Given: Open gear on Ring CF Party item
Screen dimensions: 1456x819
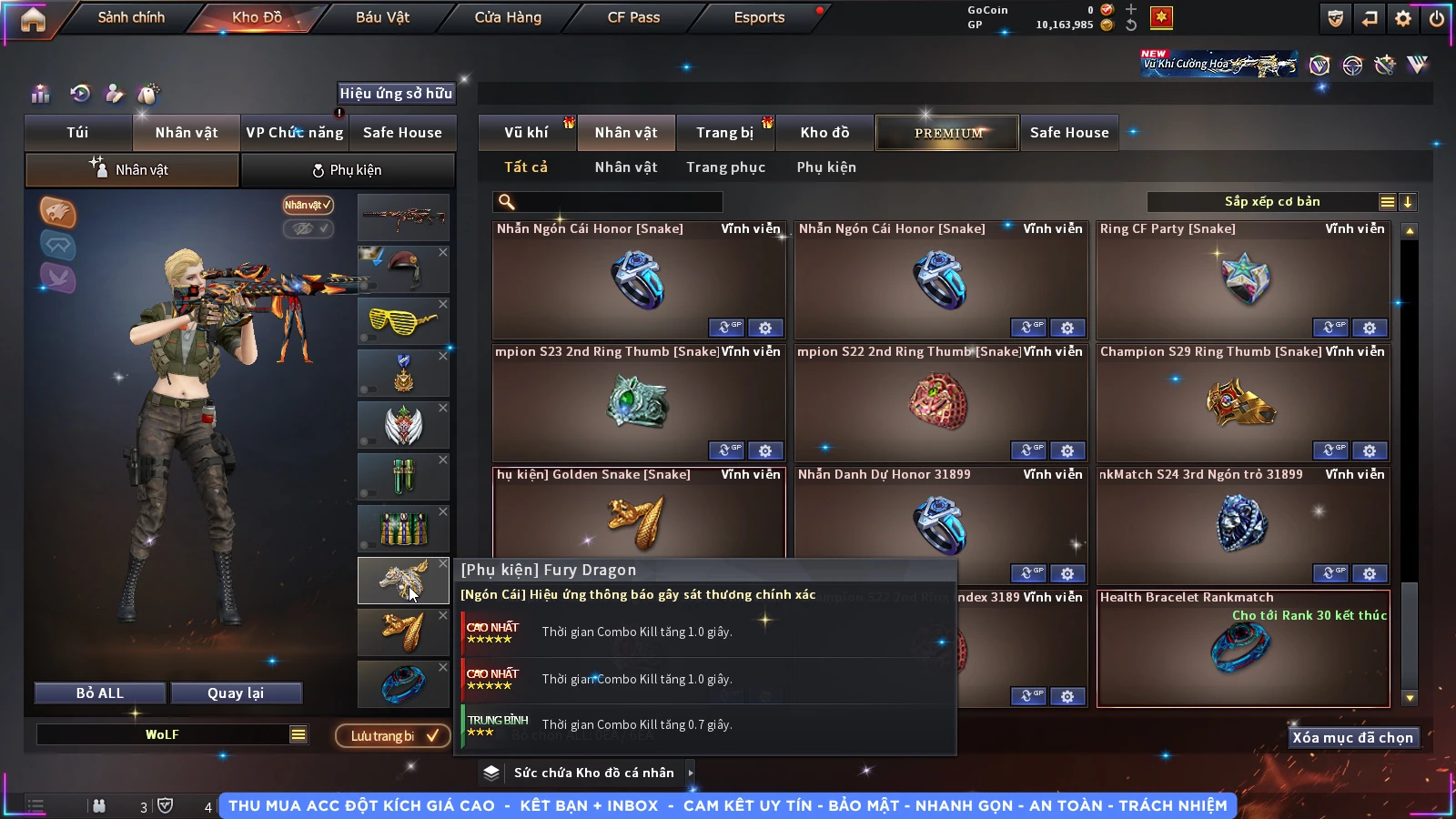Looking at the screenshot, I should [x=1370, y=328].
